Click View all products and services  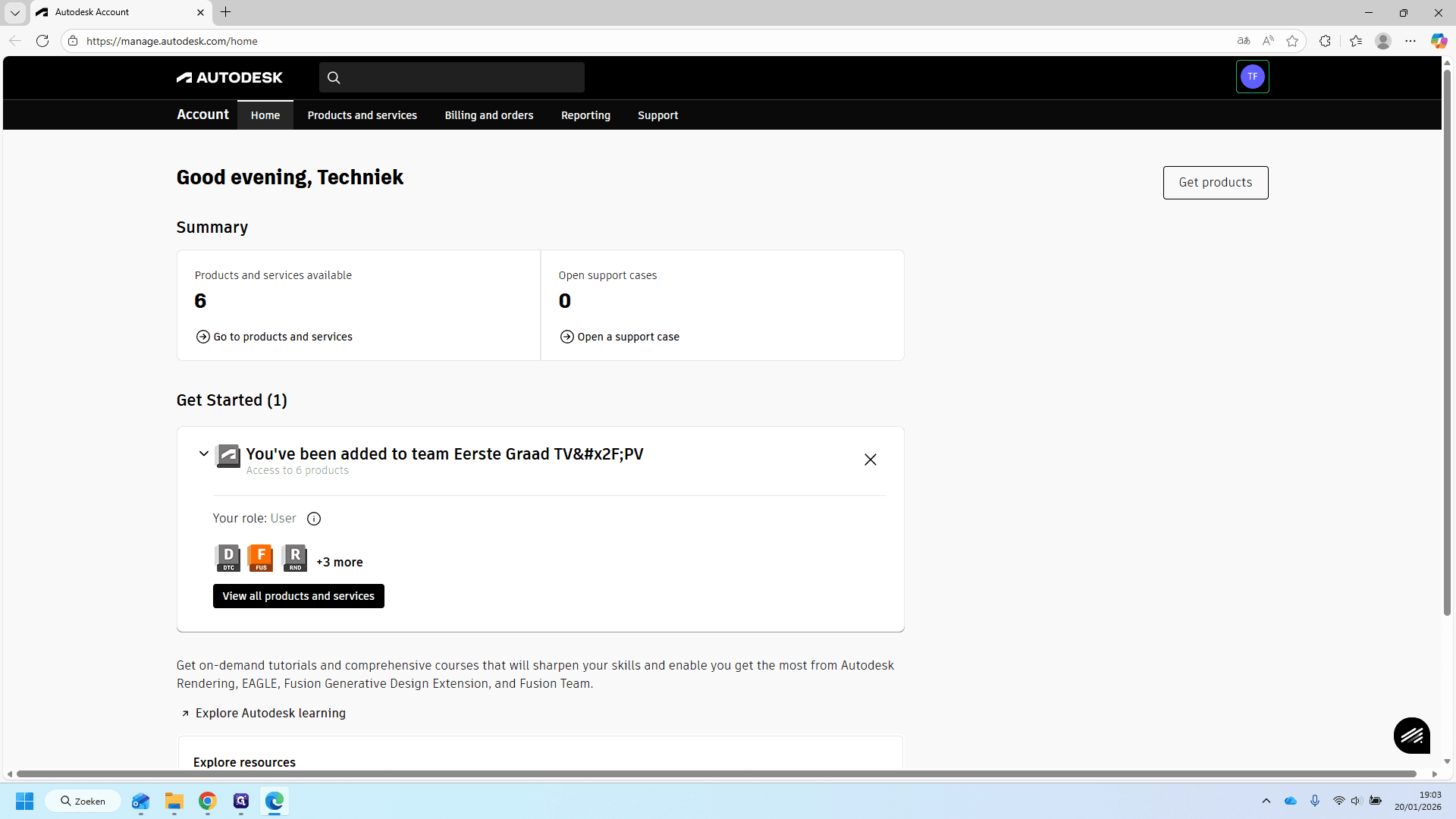coord(299,596)
